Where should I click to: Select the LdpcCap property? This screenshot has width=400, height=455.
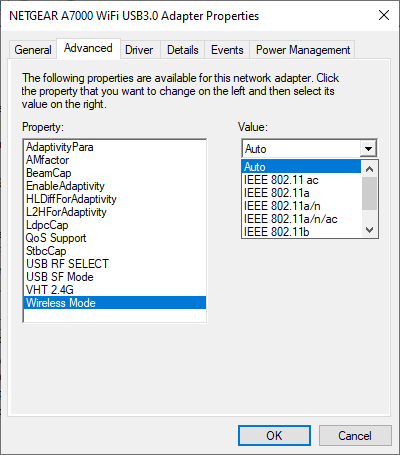coord(115,225)
